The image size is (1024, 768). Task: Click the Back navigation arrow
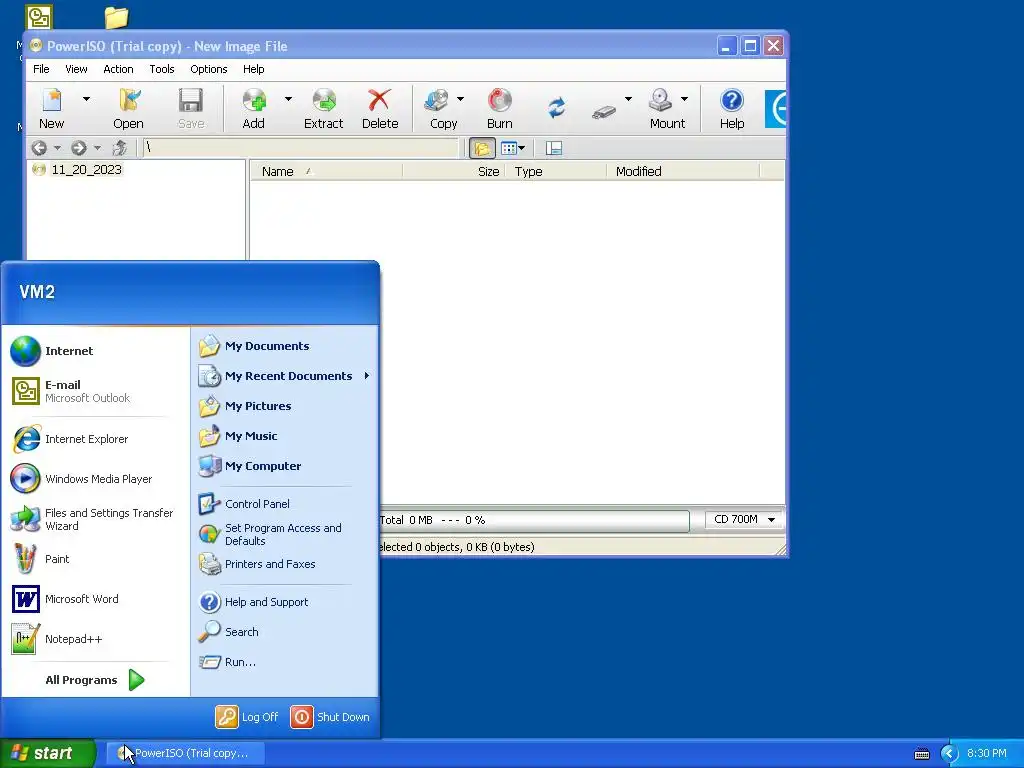(39, 148)
